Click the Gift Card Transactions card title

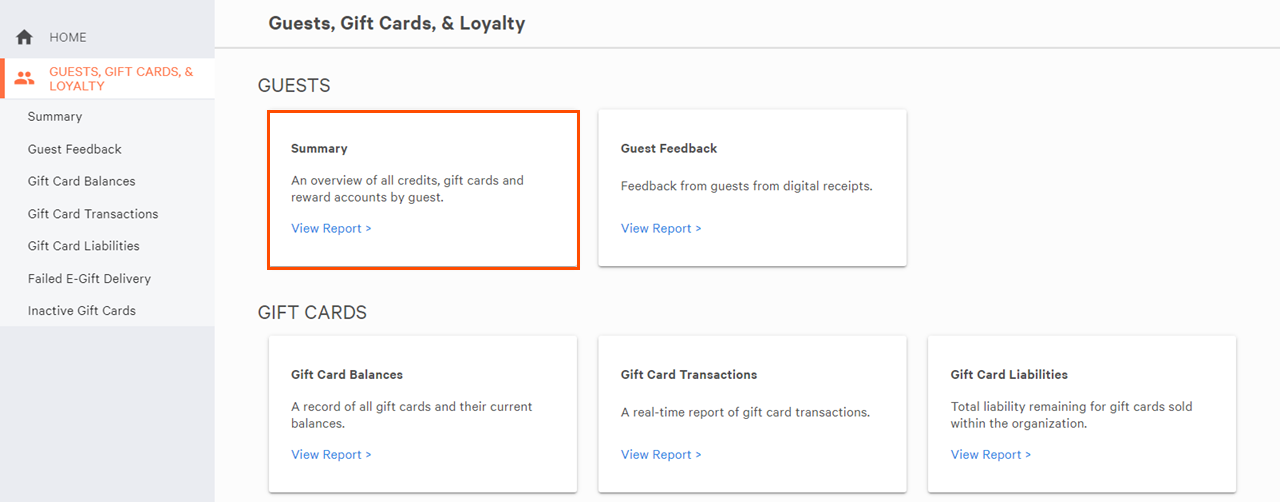(689, 374)
